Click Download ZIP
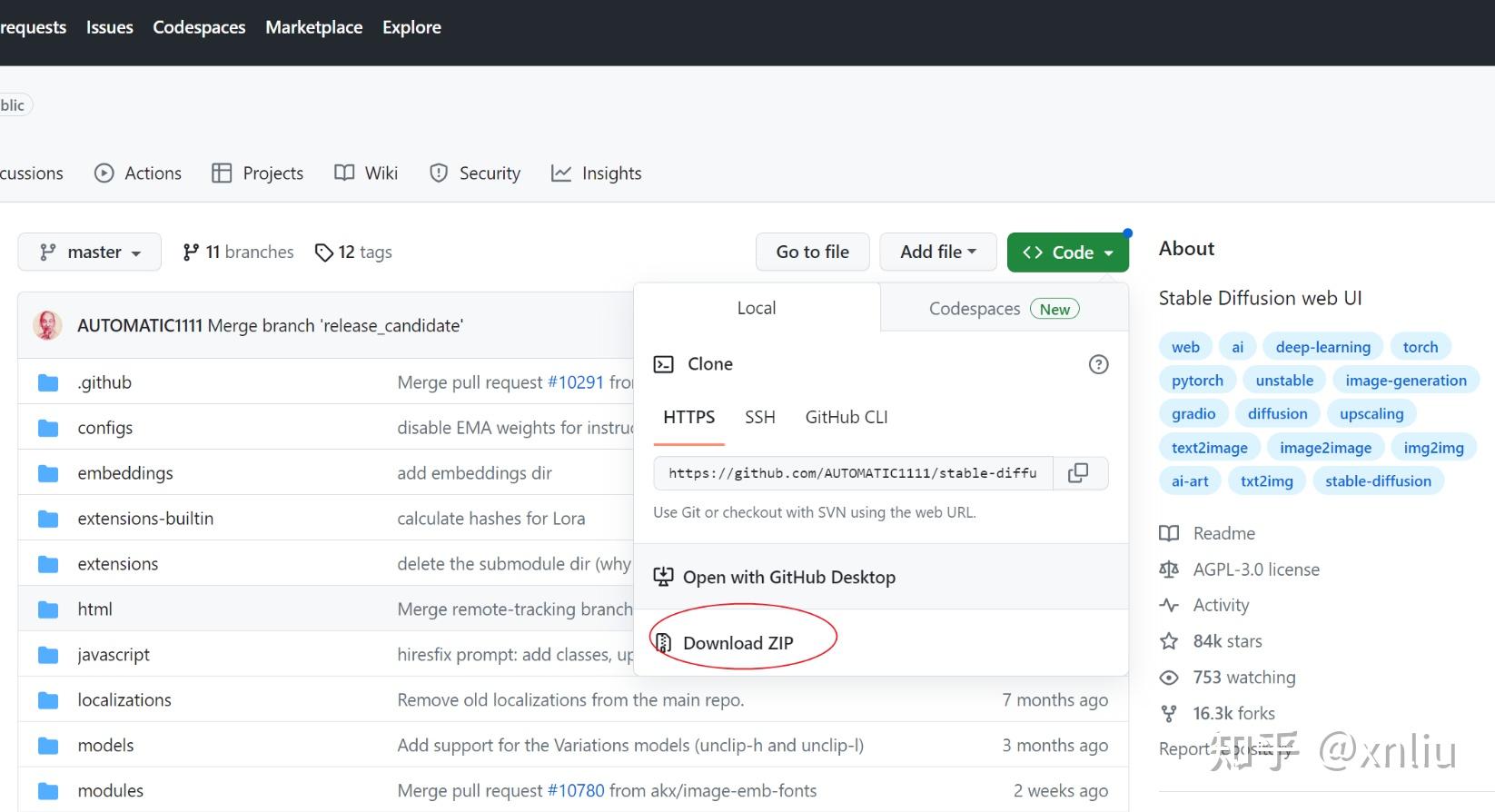The image size is (1495, 812). pyautogui.click(x=738, y=643)
